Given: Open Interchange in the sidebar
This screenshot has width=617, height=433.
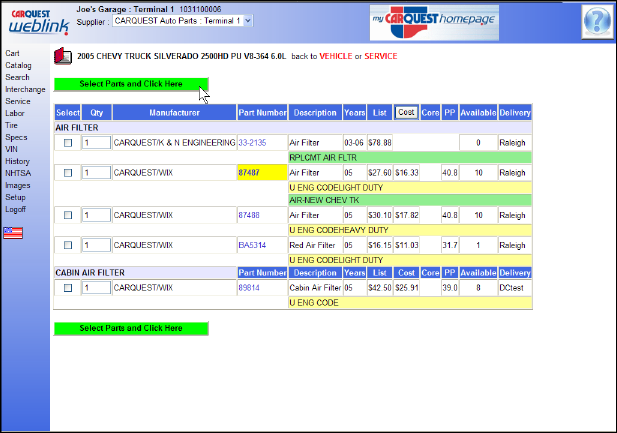Looking at the screenshot, I should pos(25,89).
